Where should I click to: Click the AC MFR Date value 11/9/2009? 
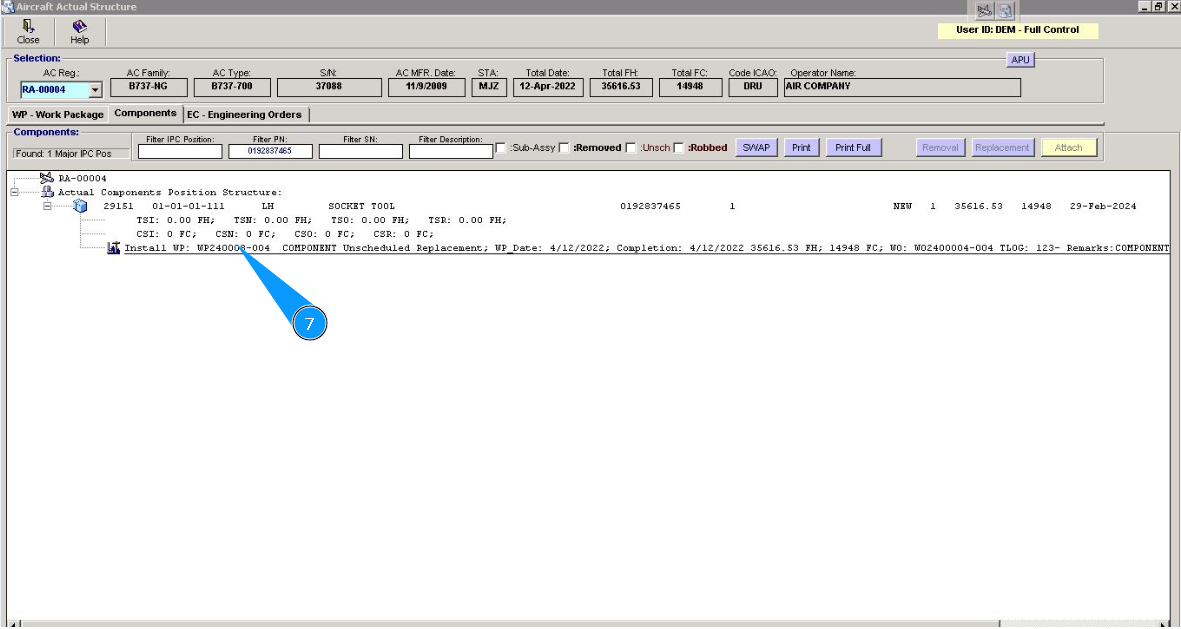[426, 87]
